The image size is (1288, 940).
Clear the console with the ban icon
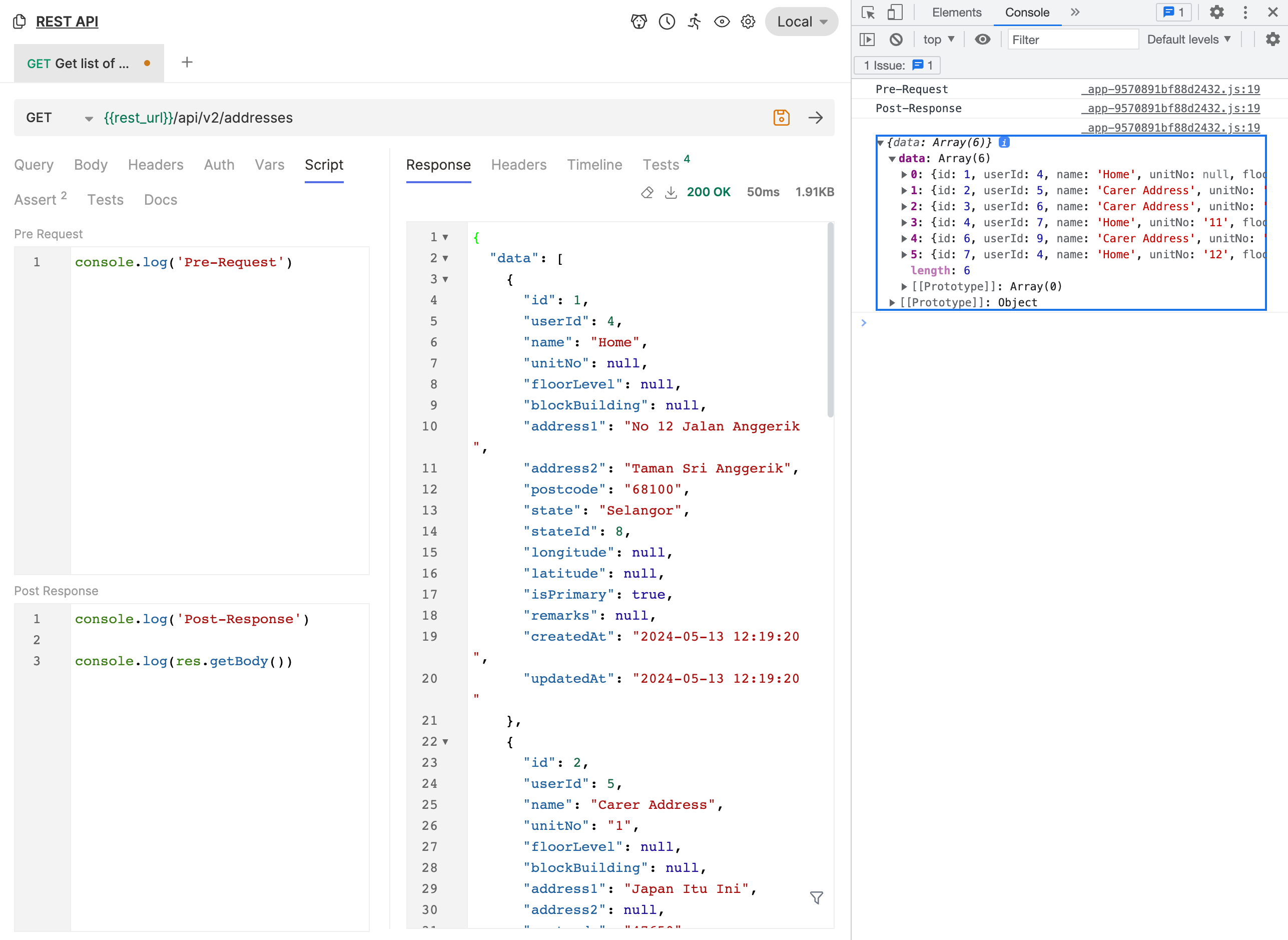tap(897, 39)
